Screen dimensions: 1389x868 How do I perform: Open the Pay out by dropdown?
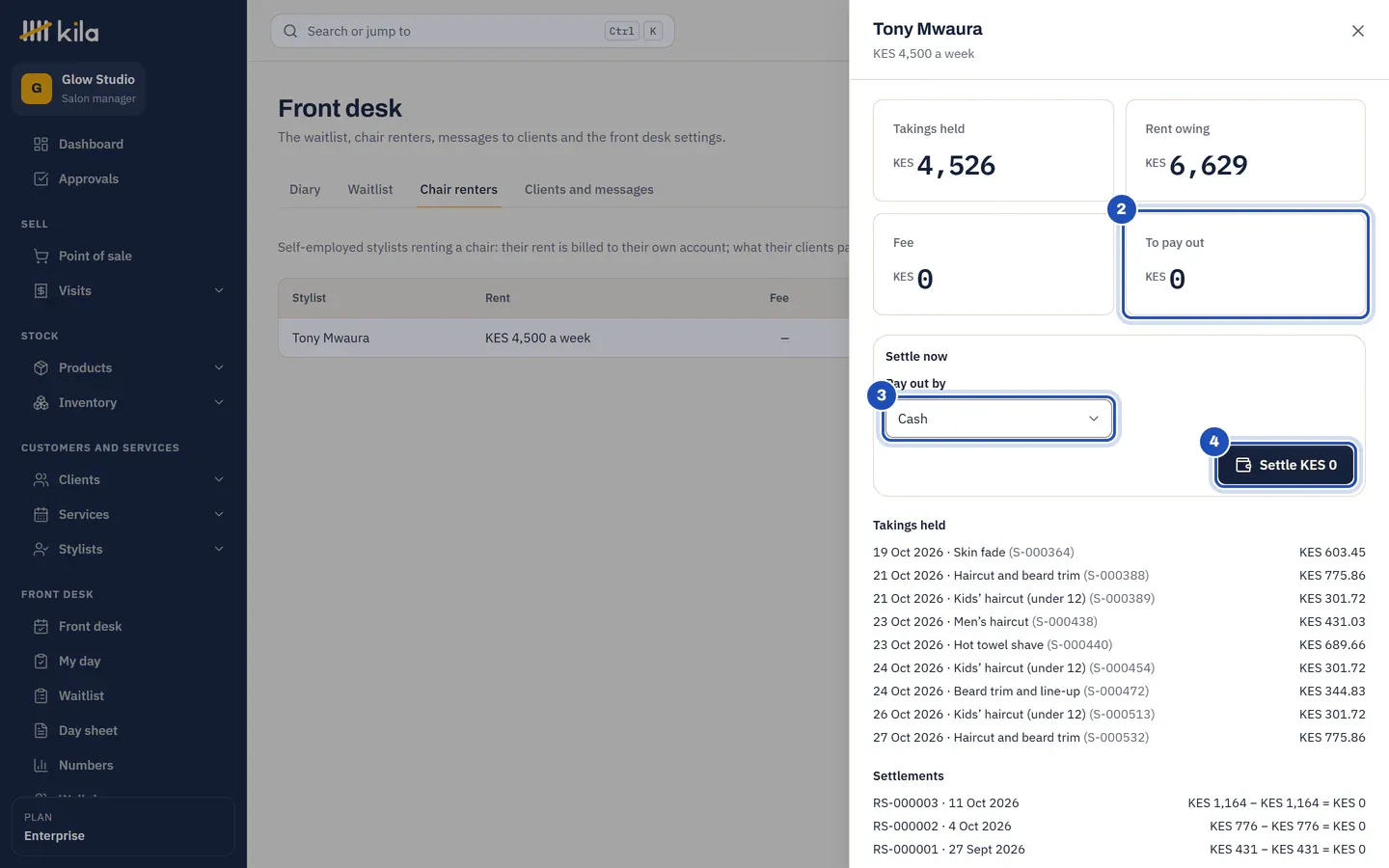point(998,419)
